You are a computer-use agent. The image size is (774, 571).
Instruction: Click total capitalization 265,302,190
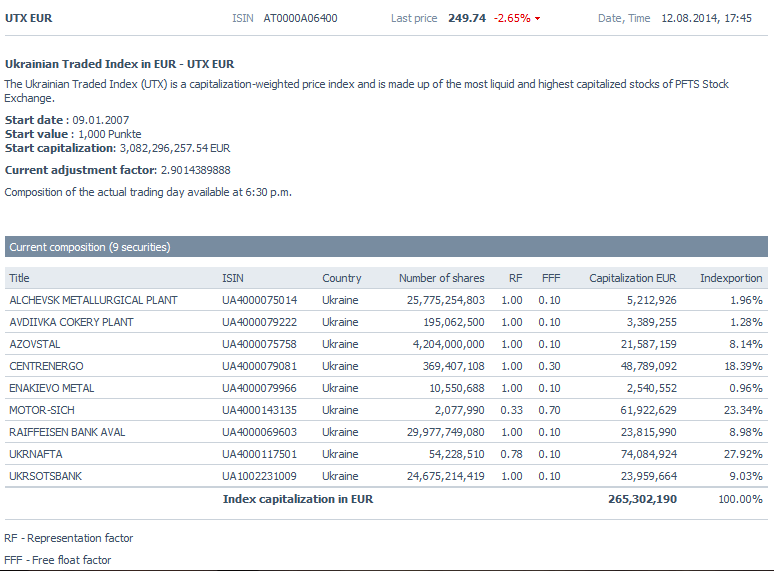(x=642, y=499)
